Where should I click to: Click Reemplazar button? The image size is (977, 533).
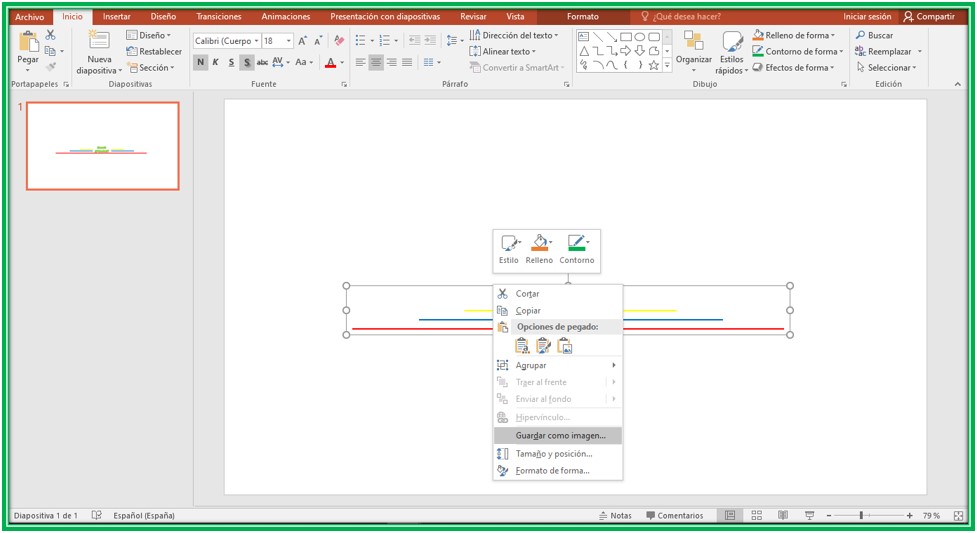[x=884, y=51]
